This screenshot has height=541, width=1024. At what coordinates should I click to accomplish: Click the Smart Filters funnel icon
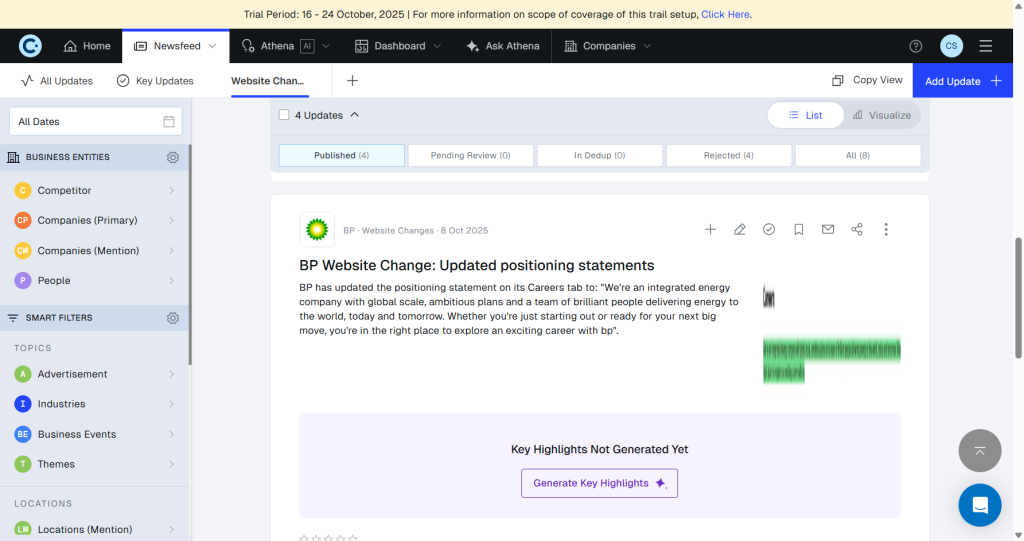(12, 318)
